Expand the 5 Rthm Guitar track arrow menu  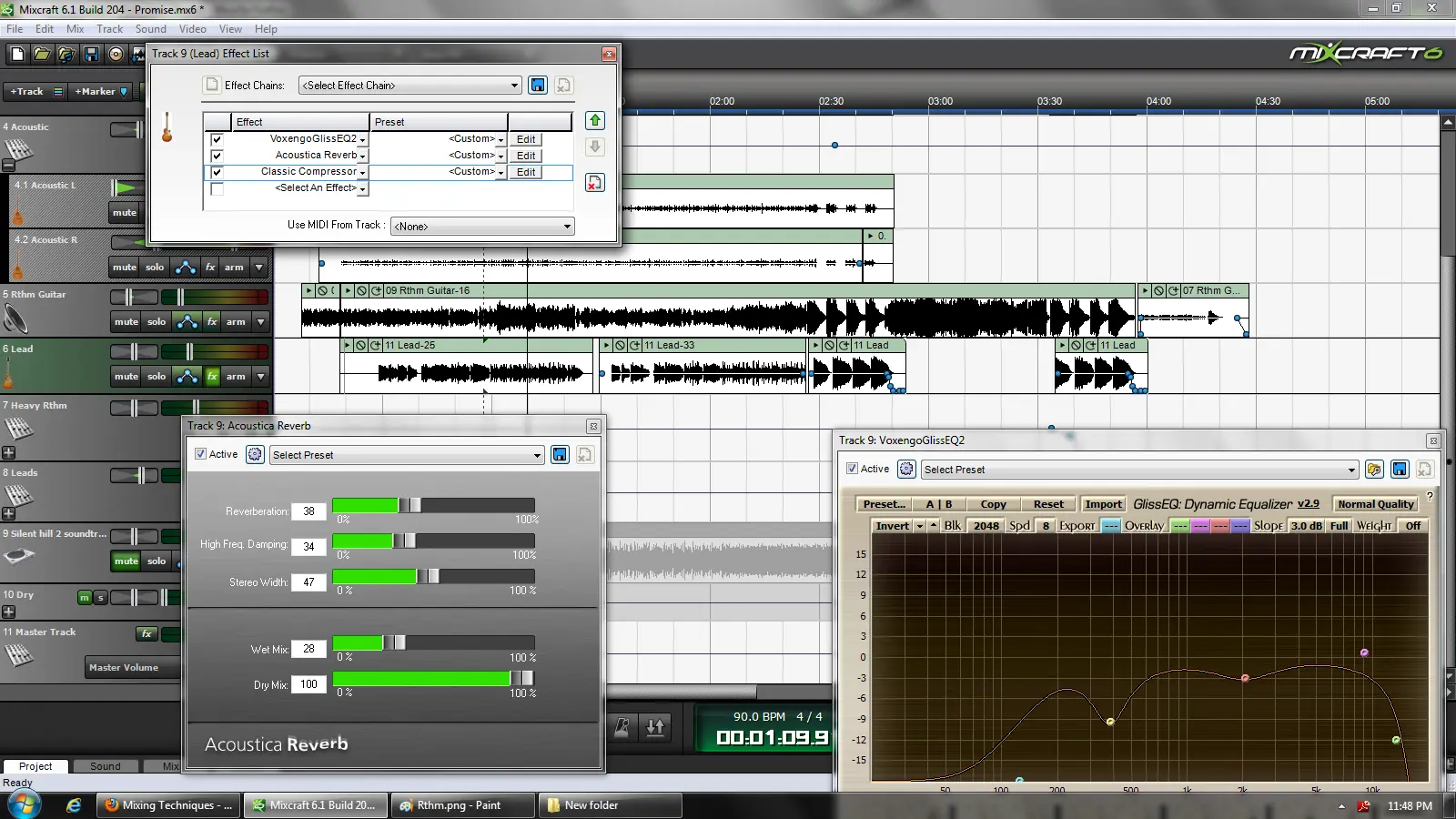point(260,321)
